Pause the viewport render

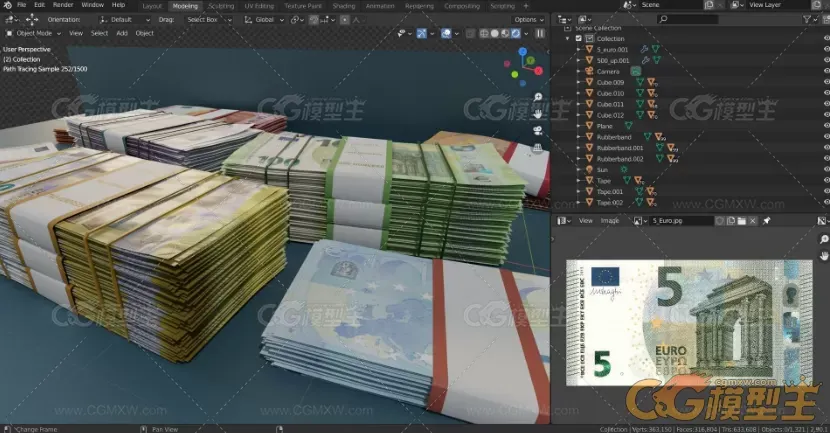pos(540,33)
